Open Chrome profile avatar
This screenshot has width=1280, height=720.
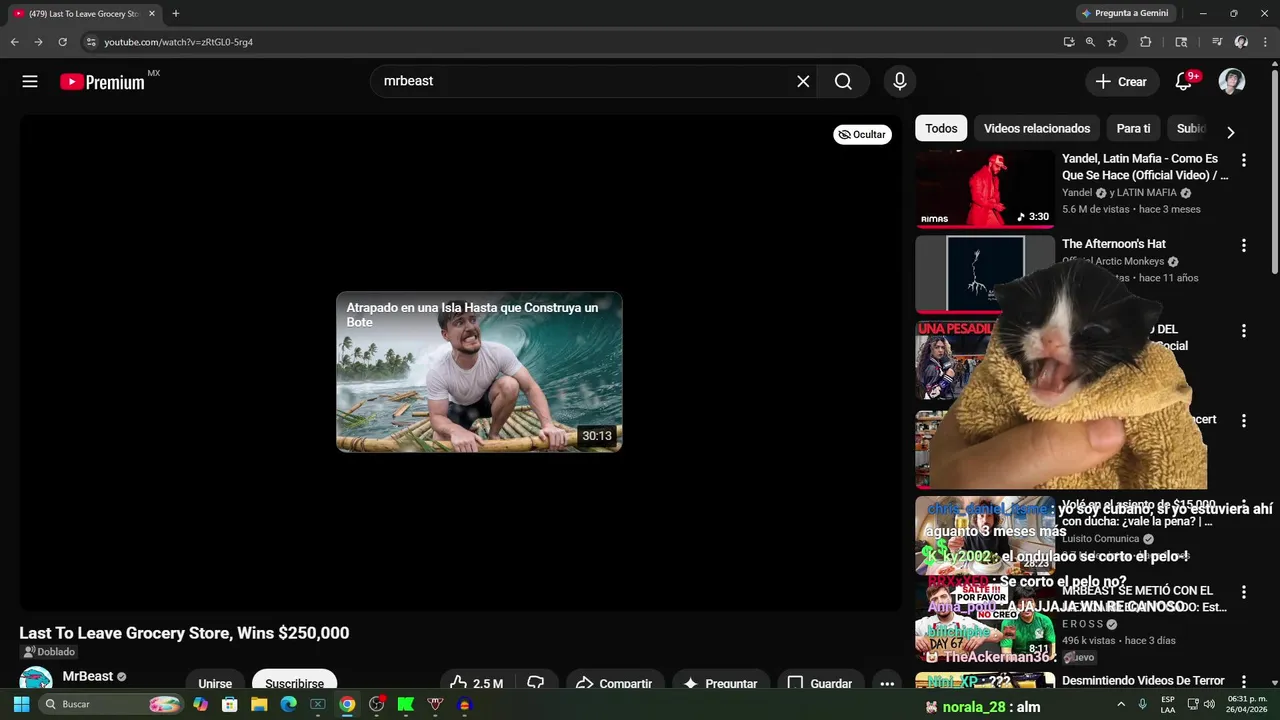(x=1241, y=42)
